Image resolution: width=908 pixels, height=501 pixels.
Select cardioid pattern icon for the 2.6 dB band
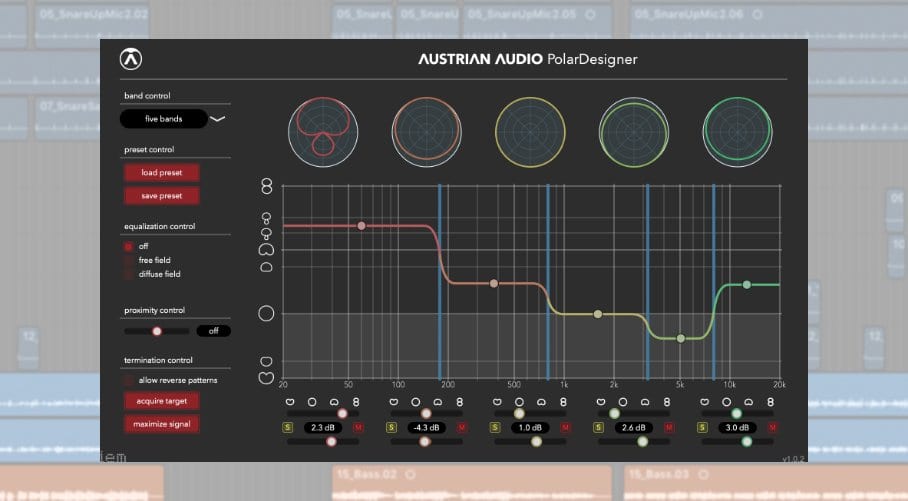click(x=645, y=401)
